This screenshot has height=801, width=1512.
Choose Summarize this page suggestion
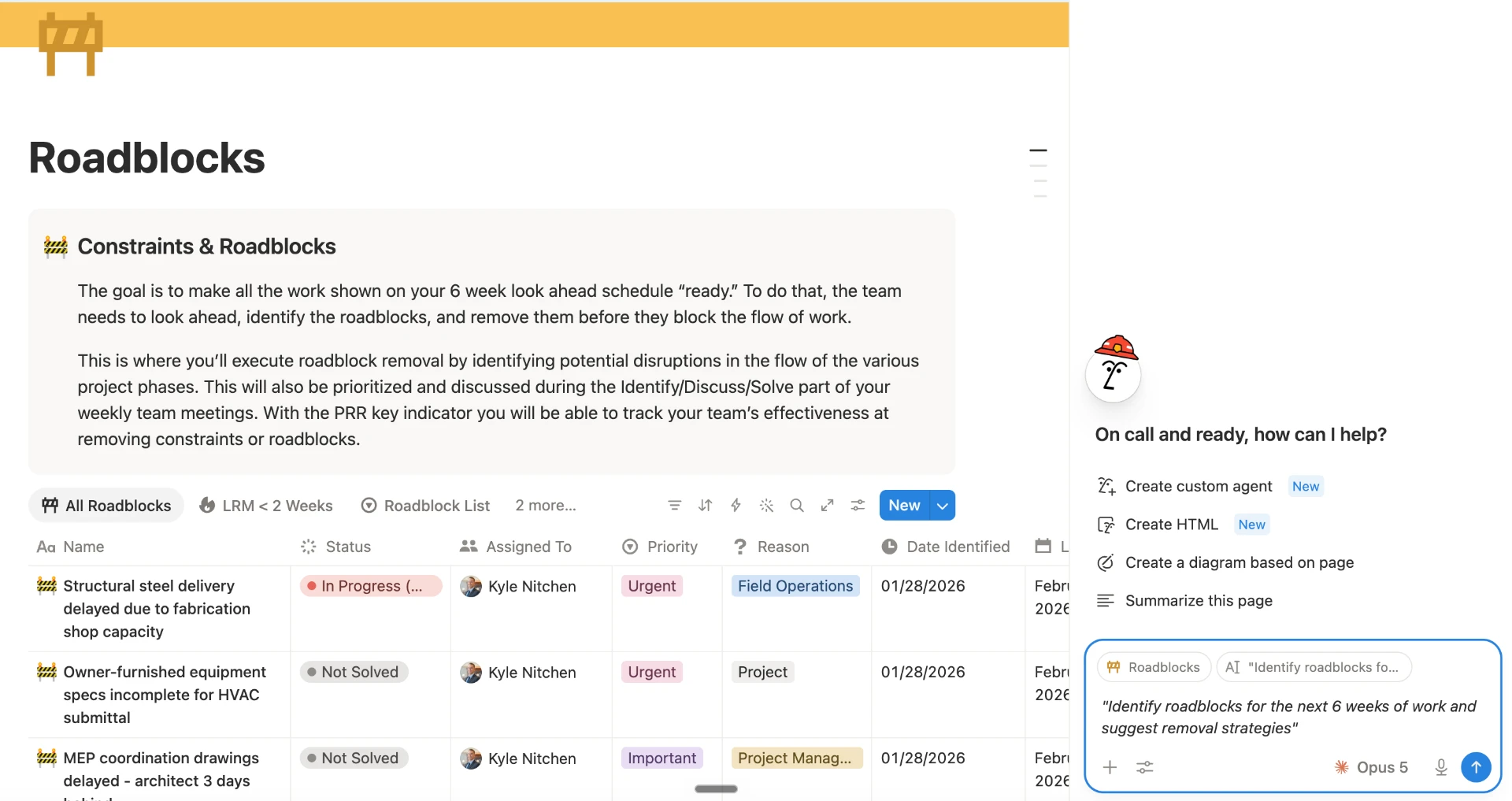[x=1199, y=601]
